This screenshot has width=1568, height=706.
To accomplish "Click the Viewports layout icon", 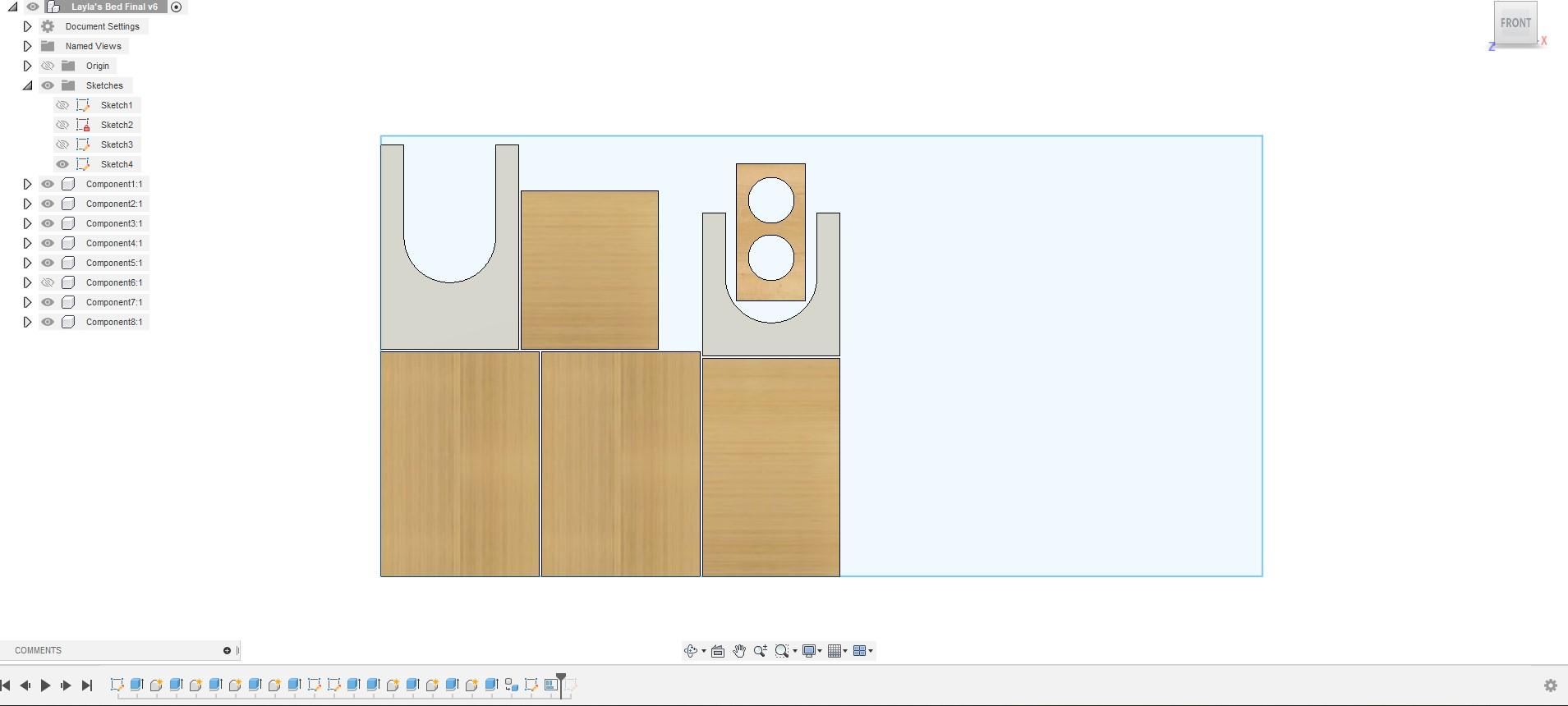I will [860, 651].
